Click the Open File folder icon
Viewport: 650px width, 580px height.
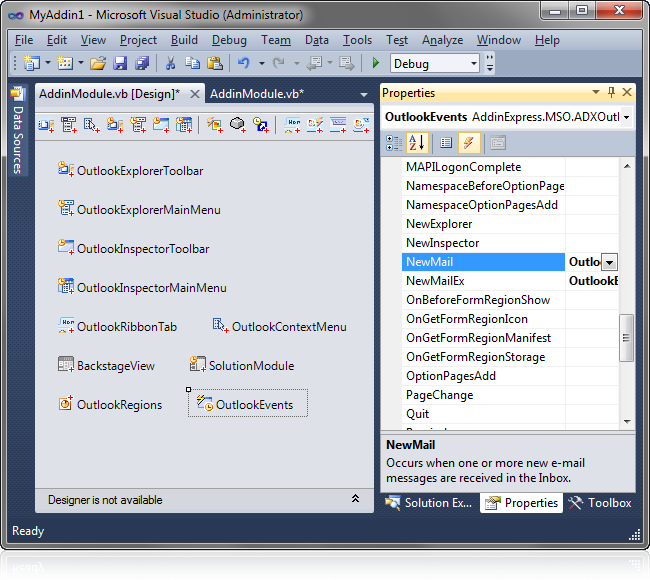98,63
